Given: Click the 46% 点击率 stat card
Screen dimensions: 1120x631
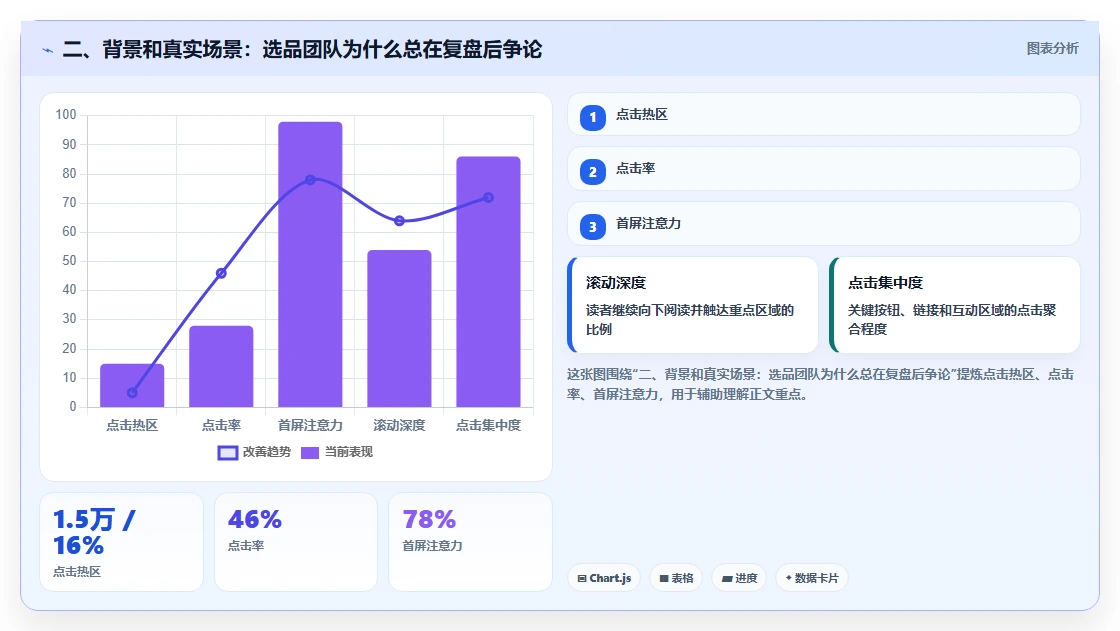Looking at the screenshot, I should pyautogui.click(x=296, y=542).
